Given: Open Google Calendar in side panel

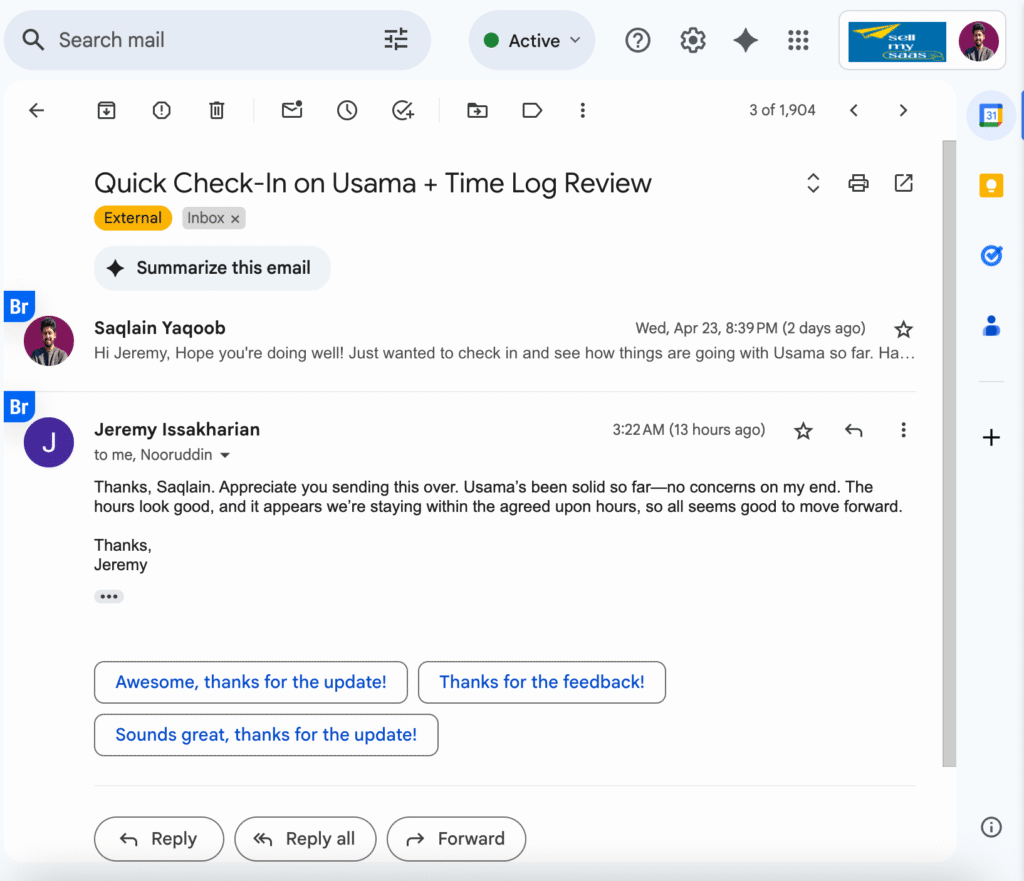Looking at the screenshot, I should click(x=990, y=116).
